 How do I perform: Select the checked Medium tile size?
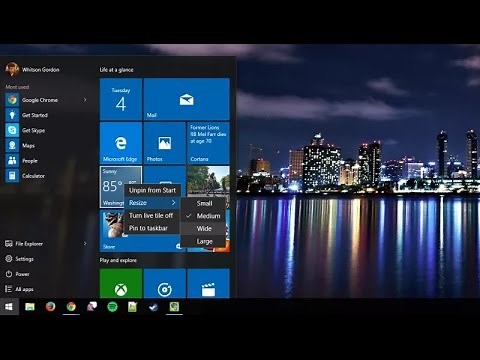[x=203, y=216]
